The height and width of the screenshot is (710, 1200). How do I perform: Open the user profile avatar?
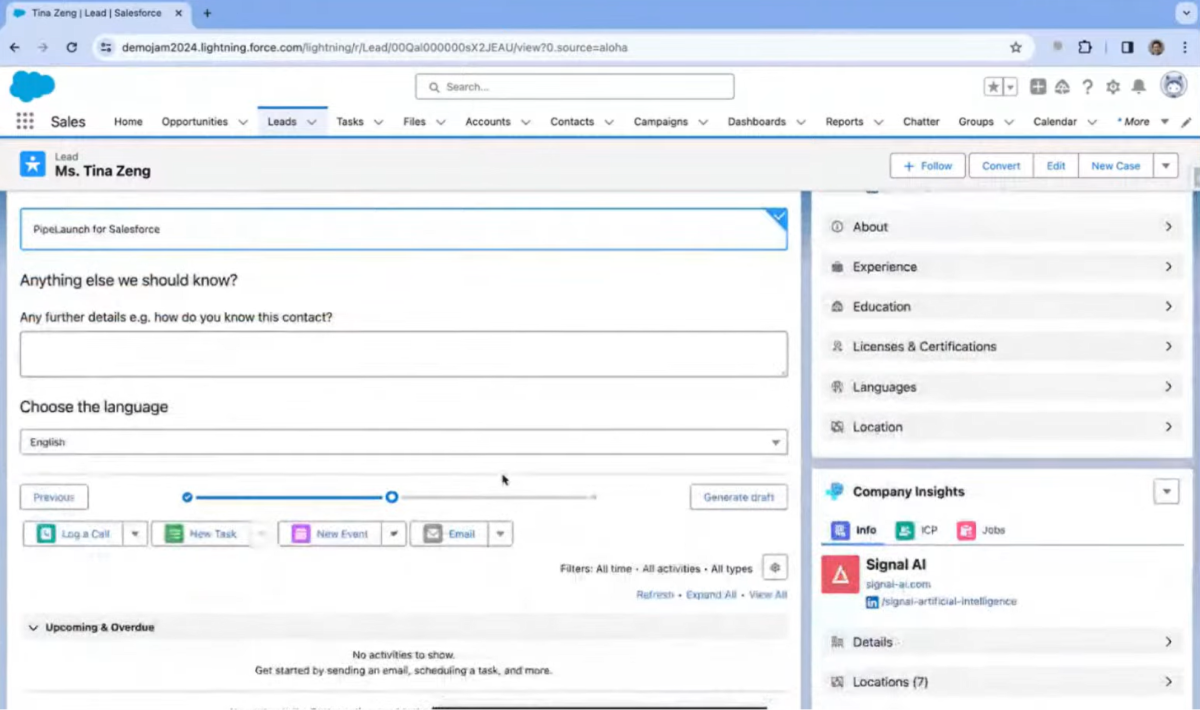[1173, 86]
